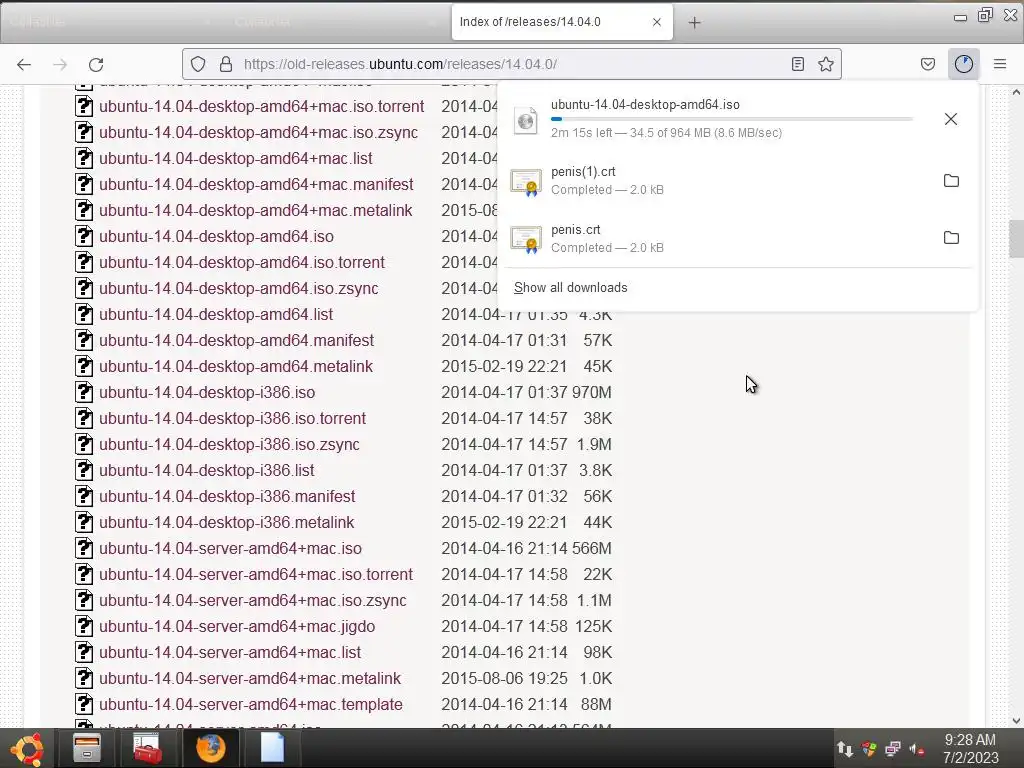
Task: Open ubuntu-14.04-desktop-amd64+mac.manifest link
Action: click(x=256, y=184)
